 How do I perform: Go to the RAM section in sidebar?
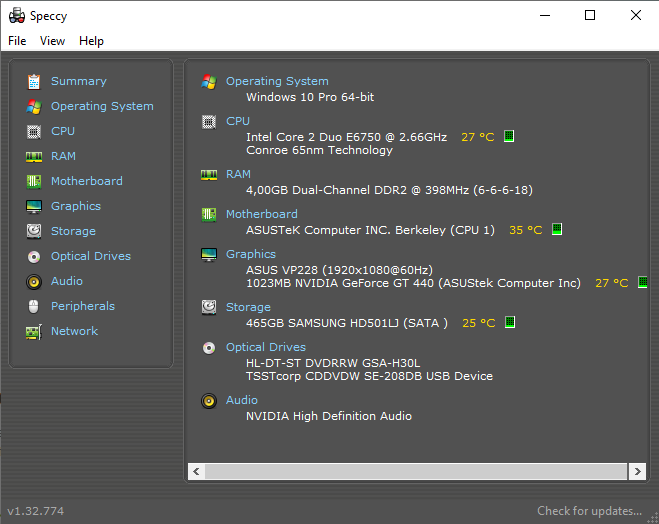[x=63, y=156]
